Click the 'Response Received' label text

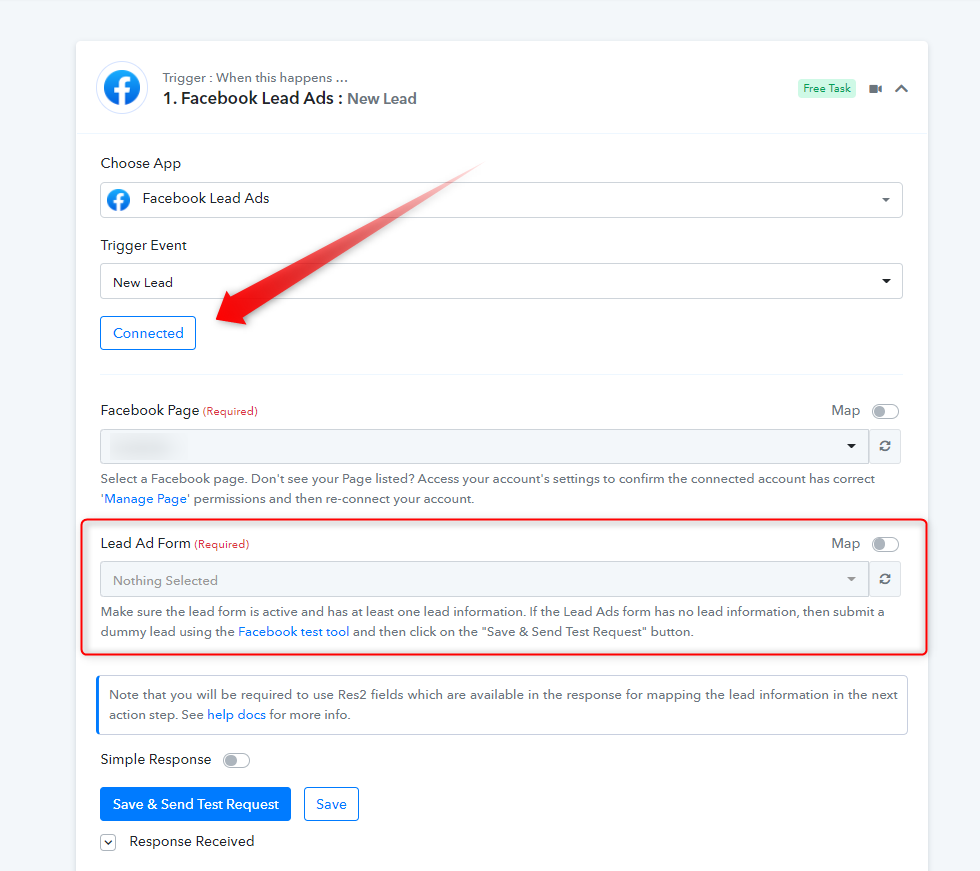pos(192,842)
